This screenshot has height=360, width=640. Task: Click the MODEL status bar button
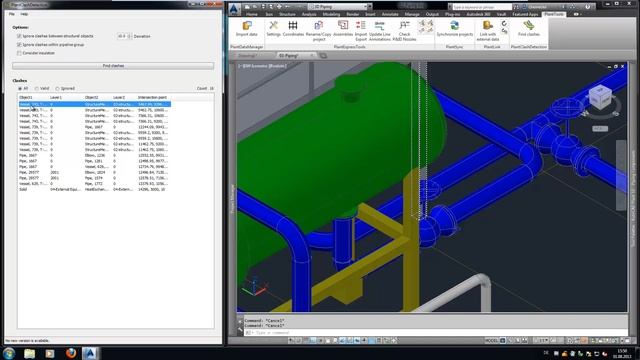pyautogui.click(x=491, y=340)
